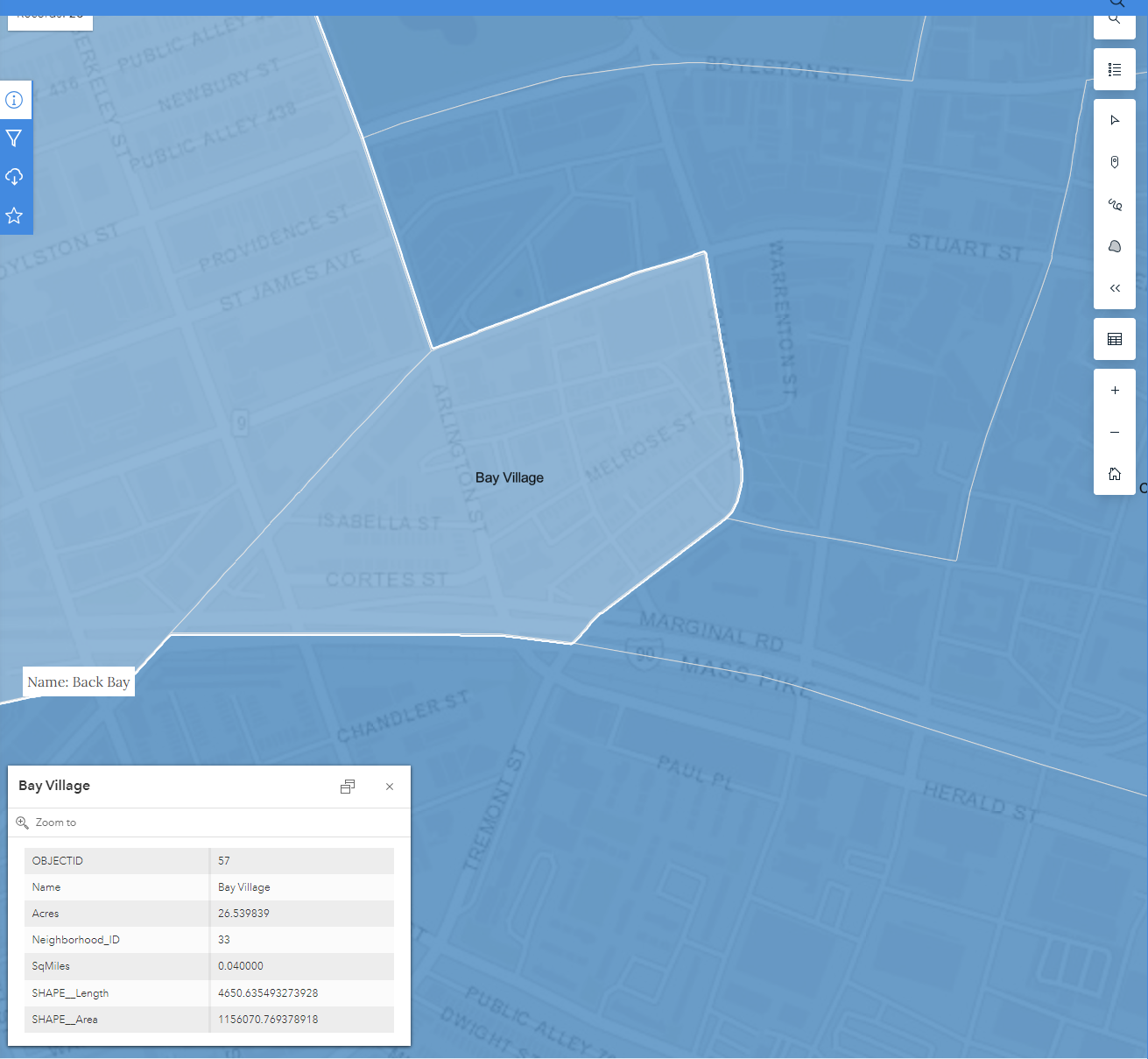The height and width of the screenshot is (1059, 1148).
Task: Select the point marker drawing tool
Action: pos(1114,162)
